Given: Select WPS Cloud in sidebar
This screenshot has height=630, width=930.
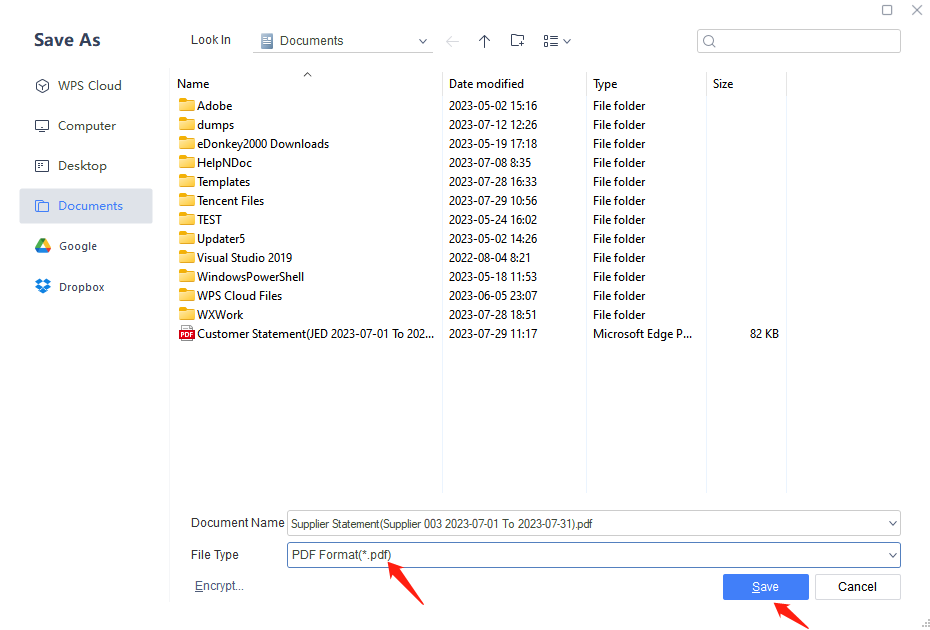Looking at the screenshot, I should point(89,86).
